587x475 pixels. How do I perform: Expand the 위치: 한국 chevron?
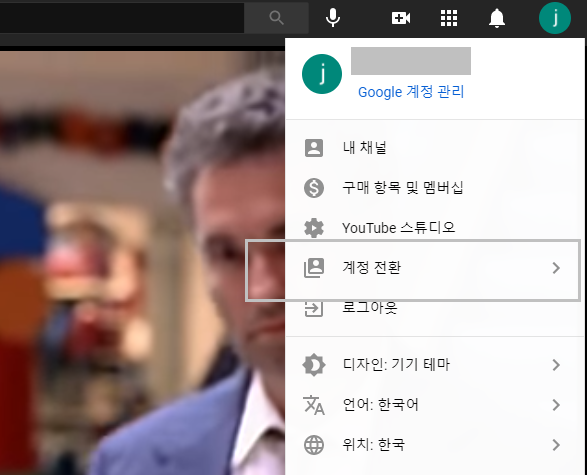(556, 445)
